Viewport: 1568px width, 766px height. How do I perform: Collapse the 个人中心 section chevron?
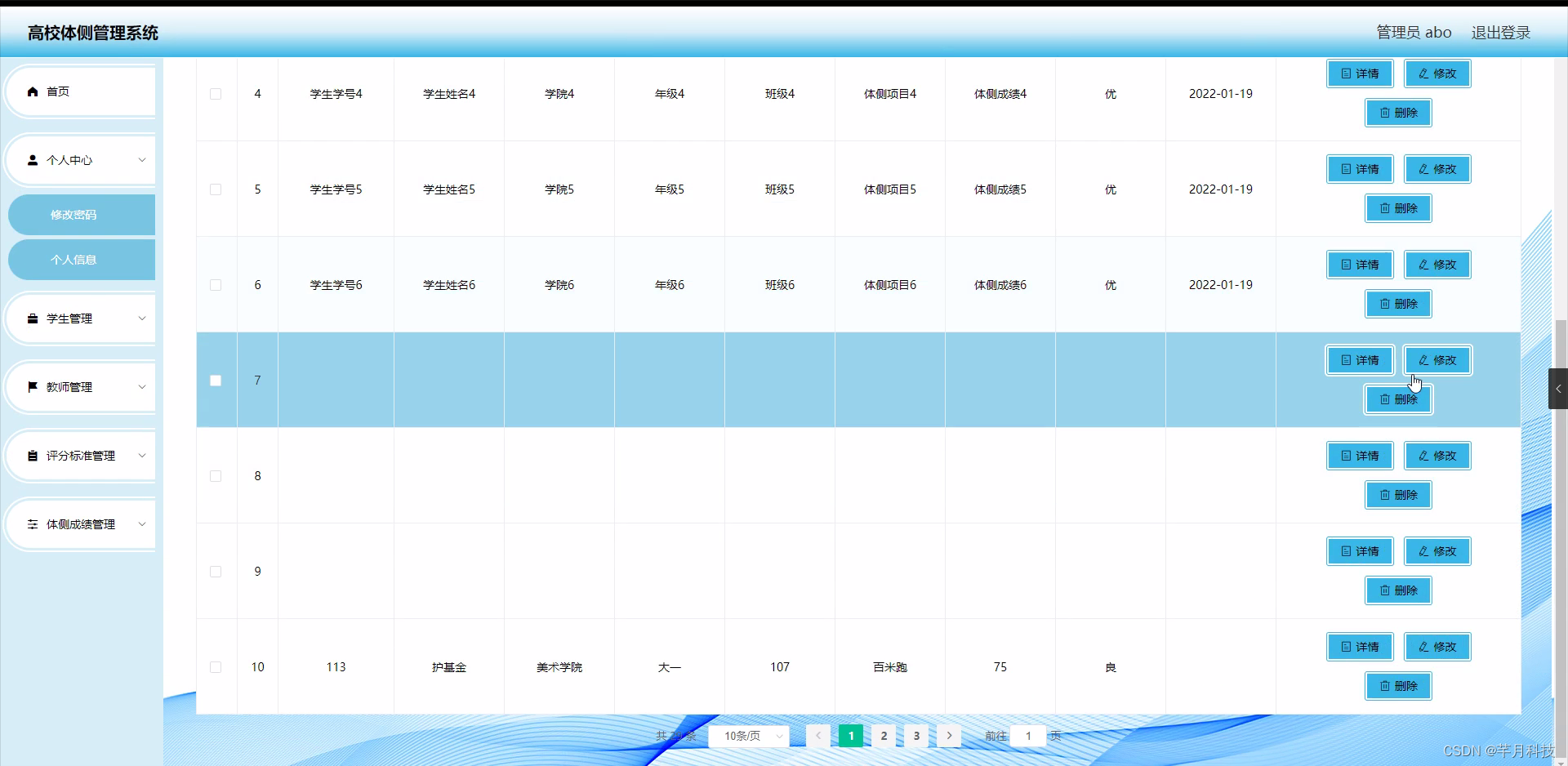[x=142, y=160]
